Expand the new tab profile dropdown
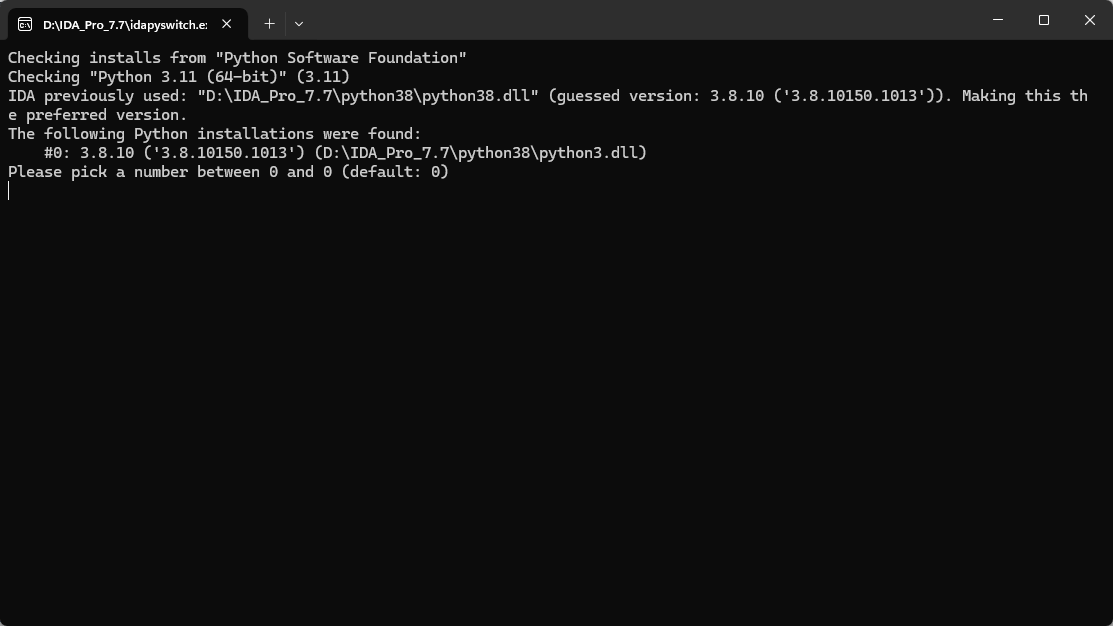1113x626 pixels. 299,23
